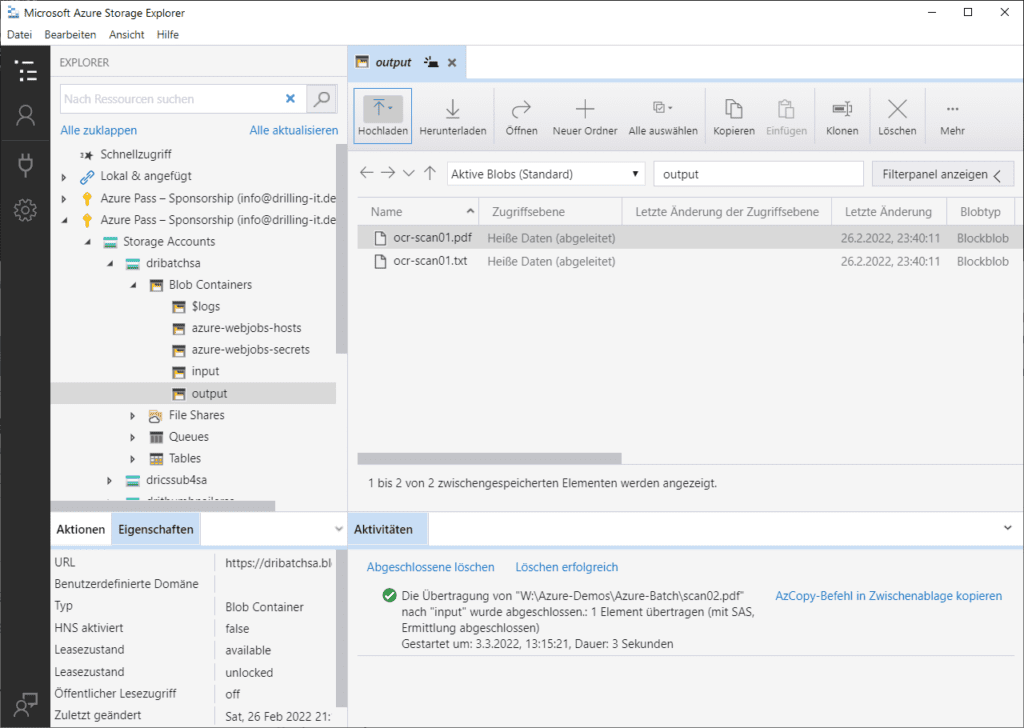Viewport: 1024px width, 728px height.
Task: Open the Ansicht menu
Action: [x=127, y=35]
